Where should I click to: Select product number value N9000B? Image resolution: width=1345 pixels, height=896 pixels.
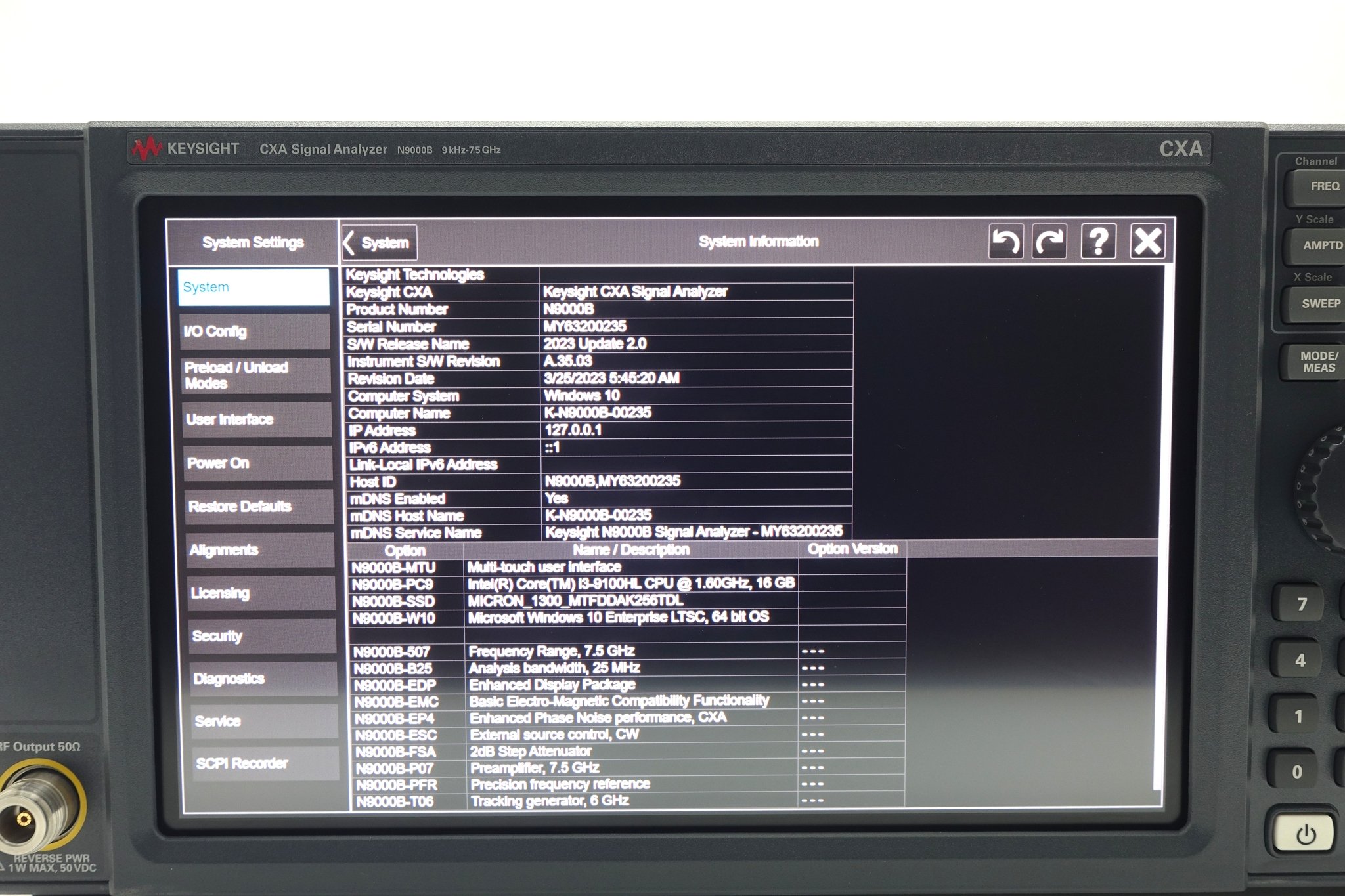[x=568, y=309]
